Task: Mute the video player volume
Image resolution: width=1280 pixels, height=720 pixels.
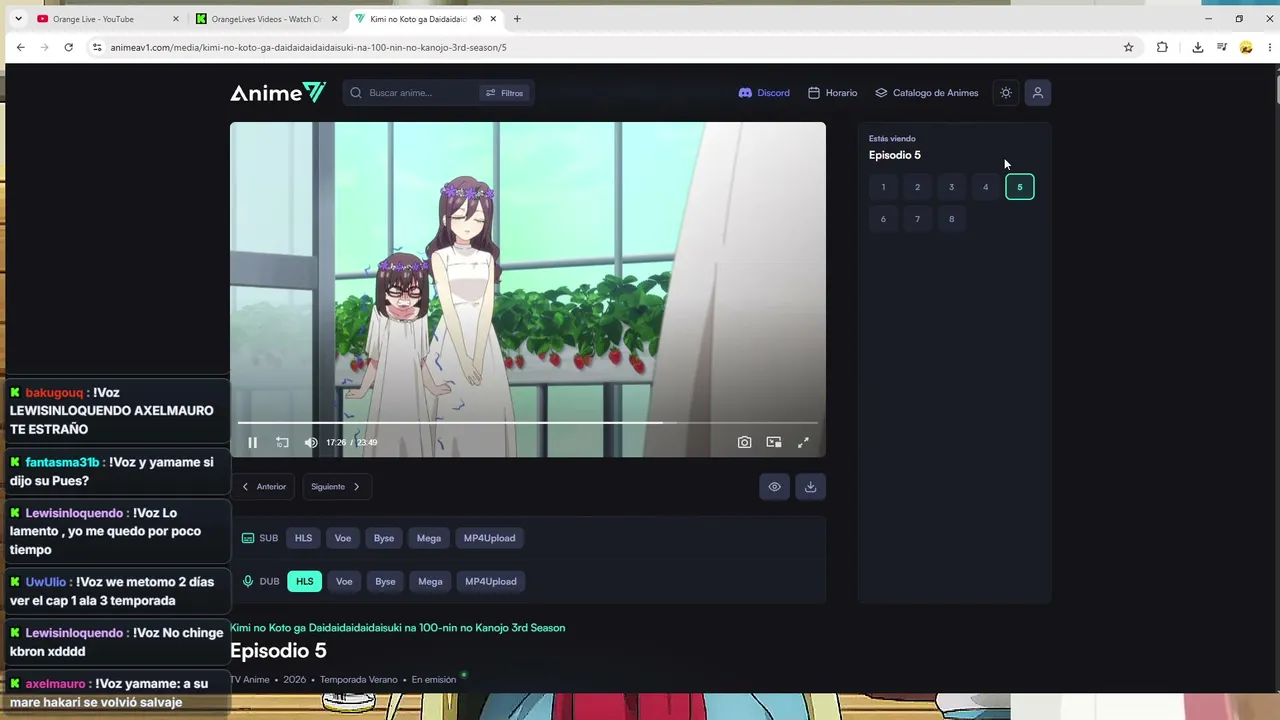Action: pyautogui.click(x=311, y=442)
